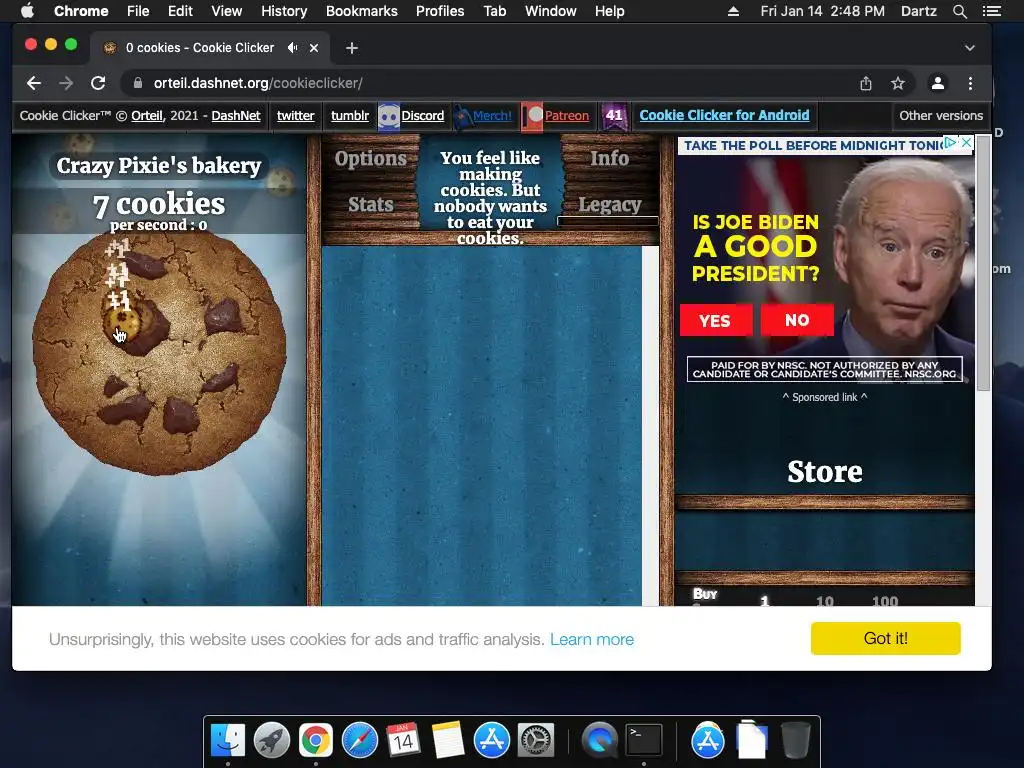Open the Apple menu
The image size is (1024, 768).
(x=27, y=11)
